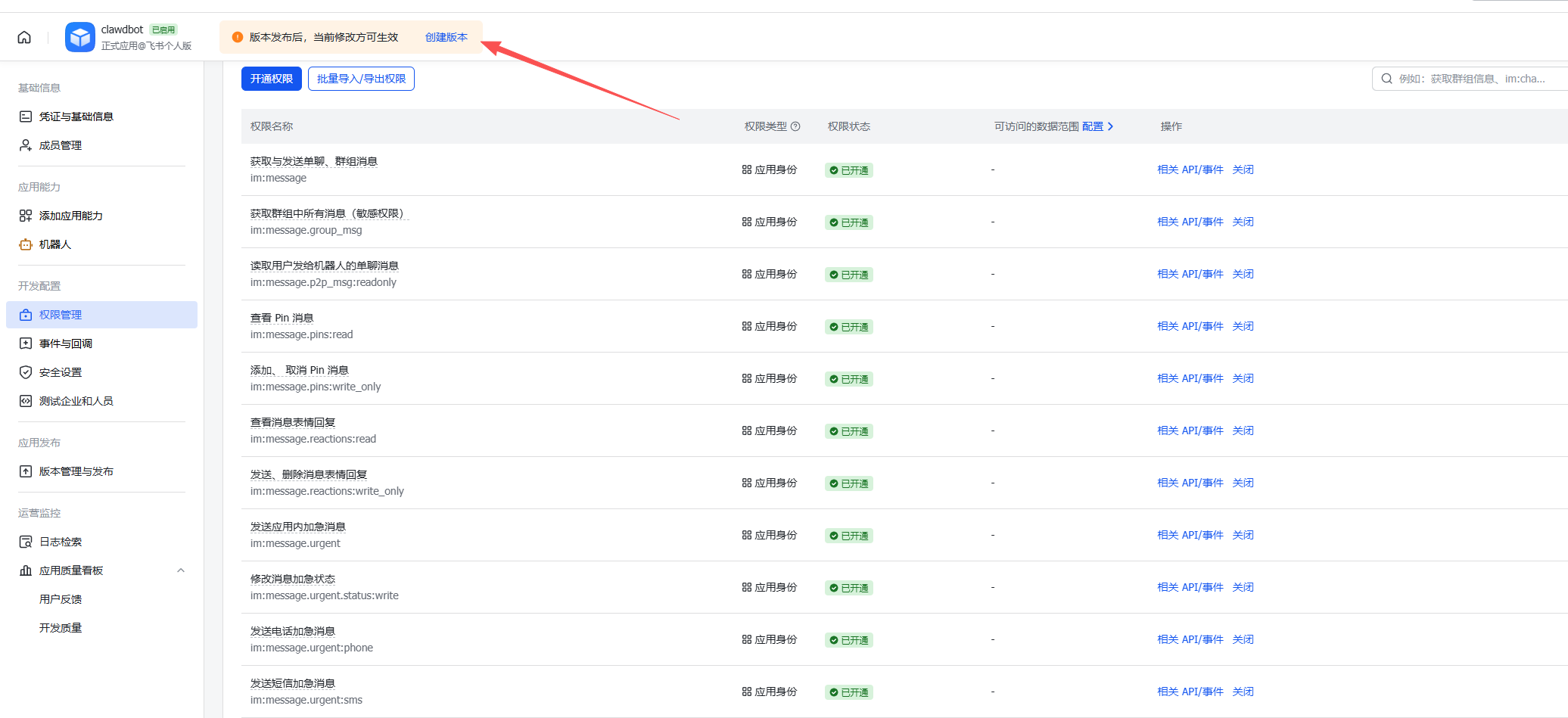1568x718 pixels.
Task: Click the 开通权限 button
Action: tap(271, 78)
